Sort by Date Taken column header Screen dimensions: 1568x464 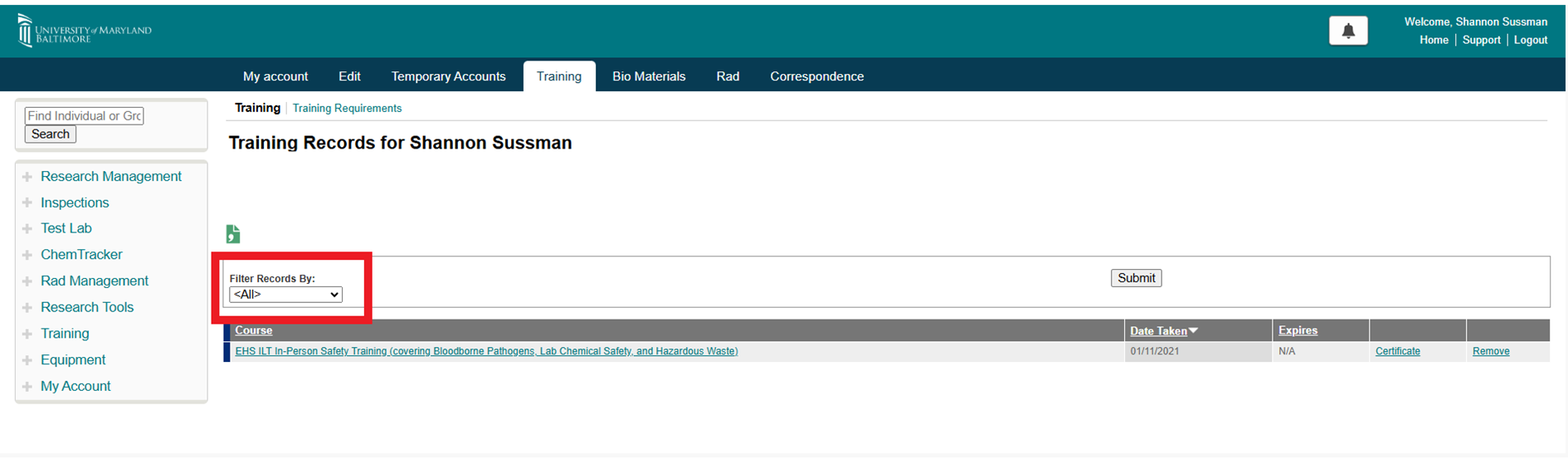pyautogui.click(x=1158, y=331)
